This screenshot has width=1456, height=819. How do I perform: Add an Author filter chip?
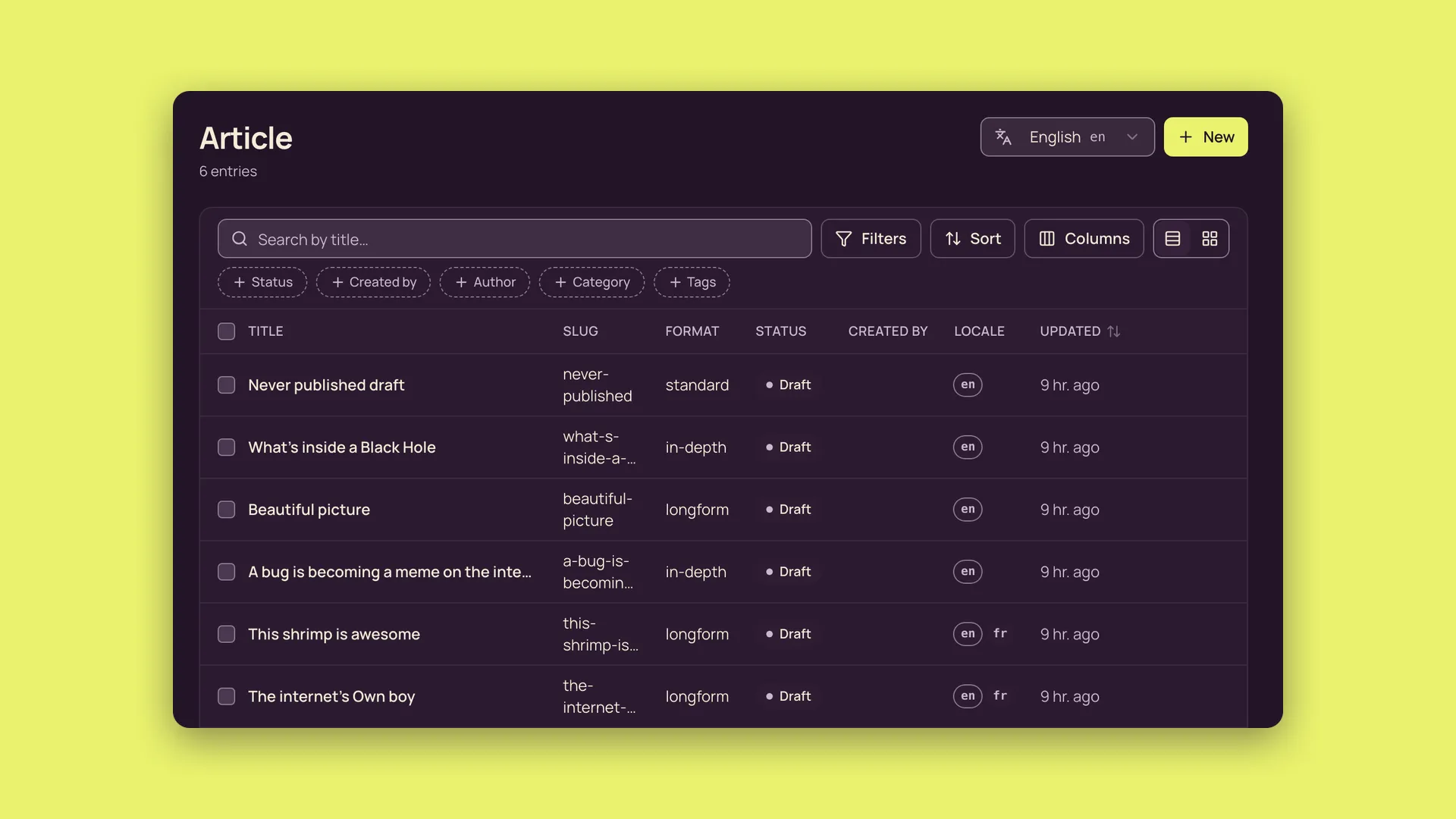point(485,282)
